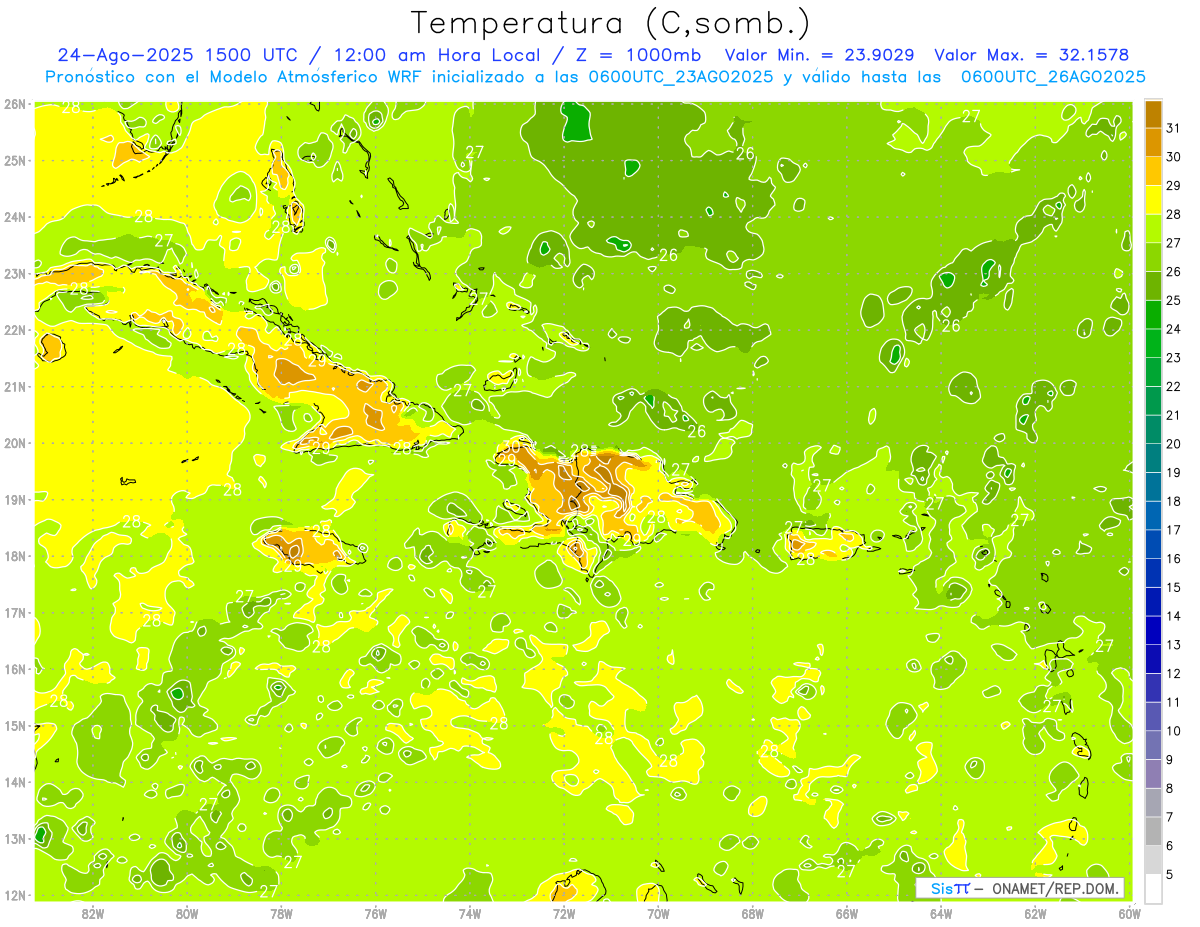Select the valid-until time "0600UTC_26AGO2025"
1200x927 pixels.
click(1054, 77)
